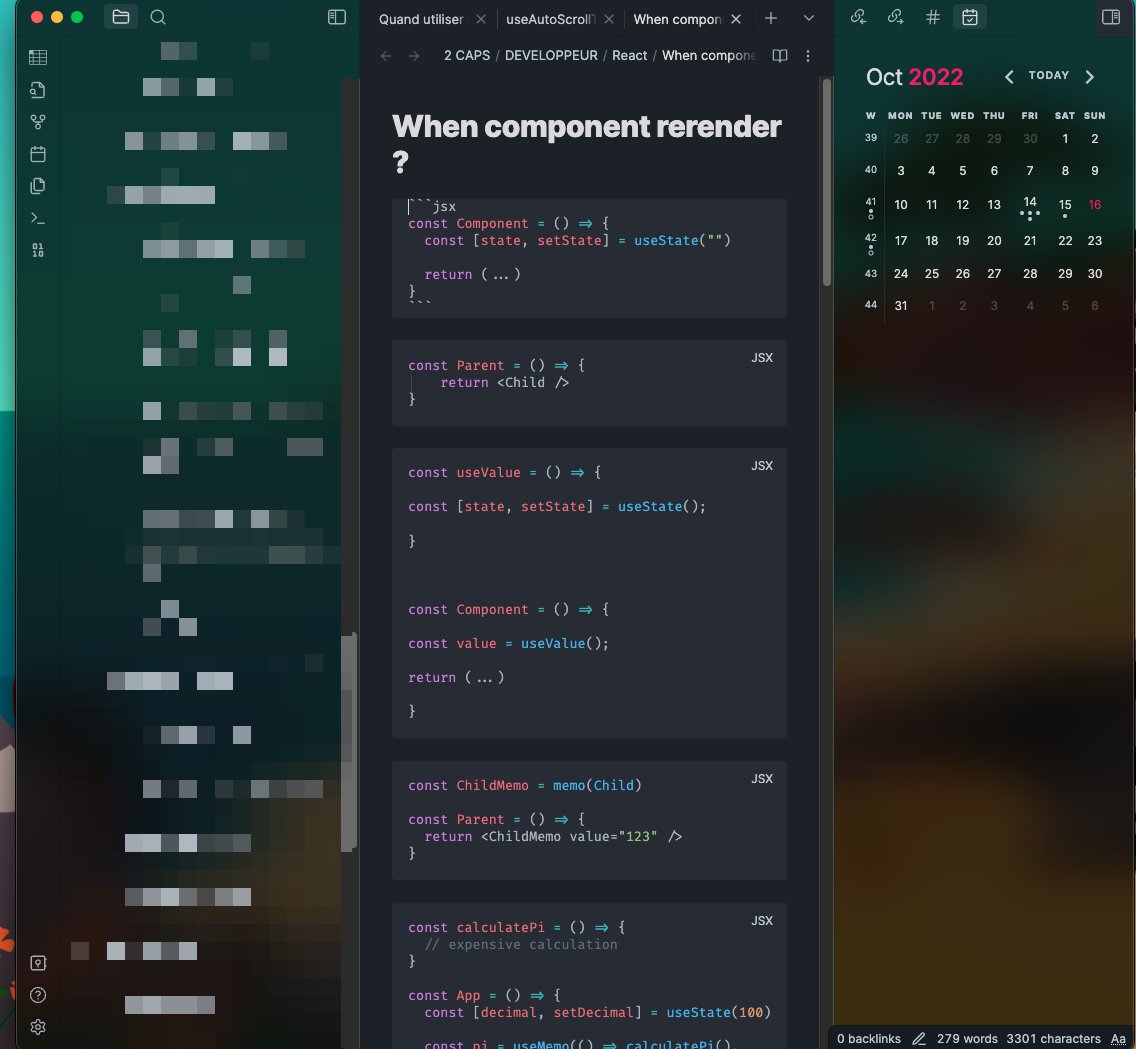This screenshot has height=1049, width=1136.
Task: Open the note's more options menu
Action: (x=807, y=56)
